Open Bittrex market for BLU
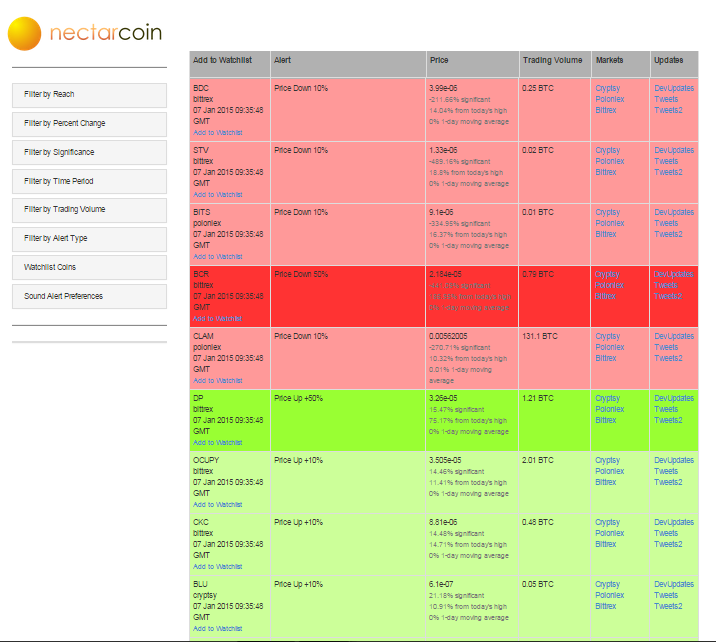The image size is (716, 642). click(606, 606)
